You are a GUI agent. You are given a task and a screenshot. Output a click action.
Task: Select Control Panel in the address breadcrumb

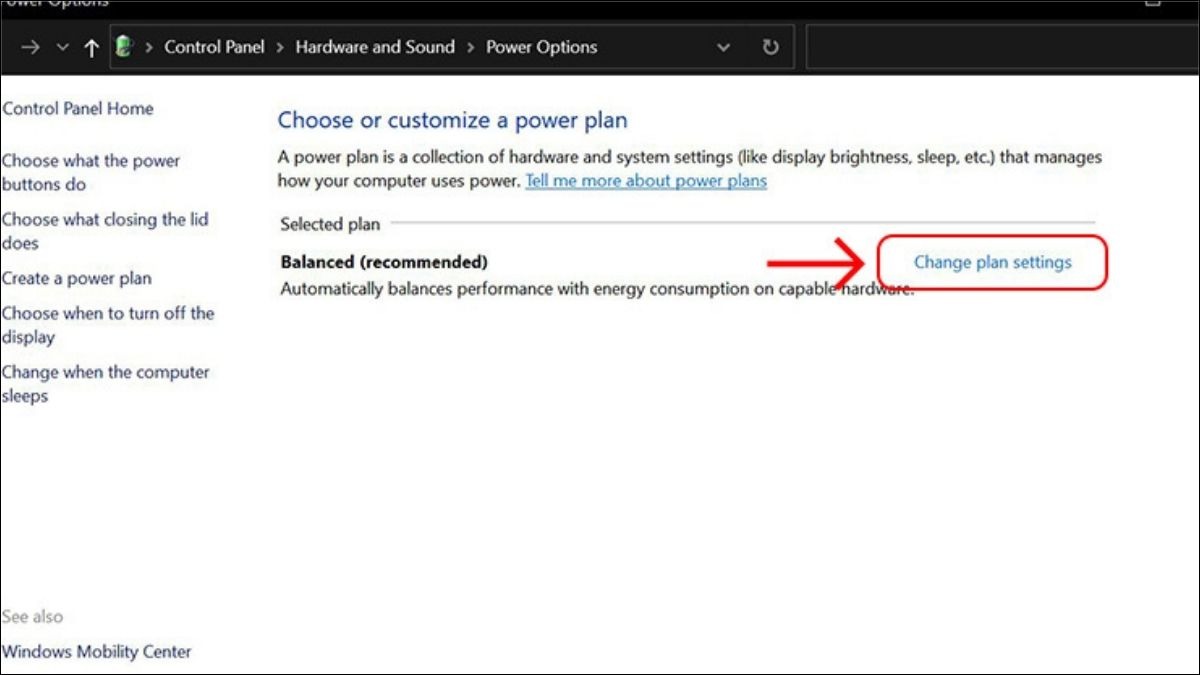click(x=216, y=47)
